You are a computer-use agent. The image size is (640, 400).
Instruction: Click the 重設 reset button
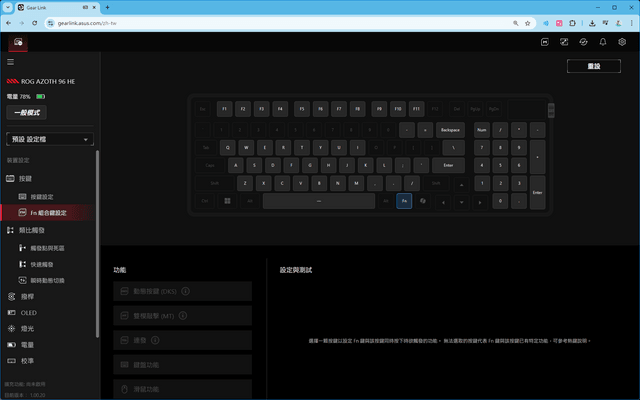[594, 66]
